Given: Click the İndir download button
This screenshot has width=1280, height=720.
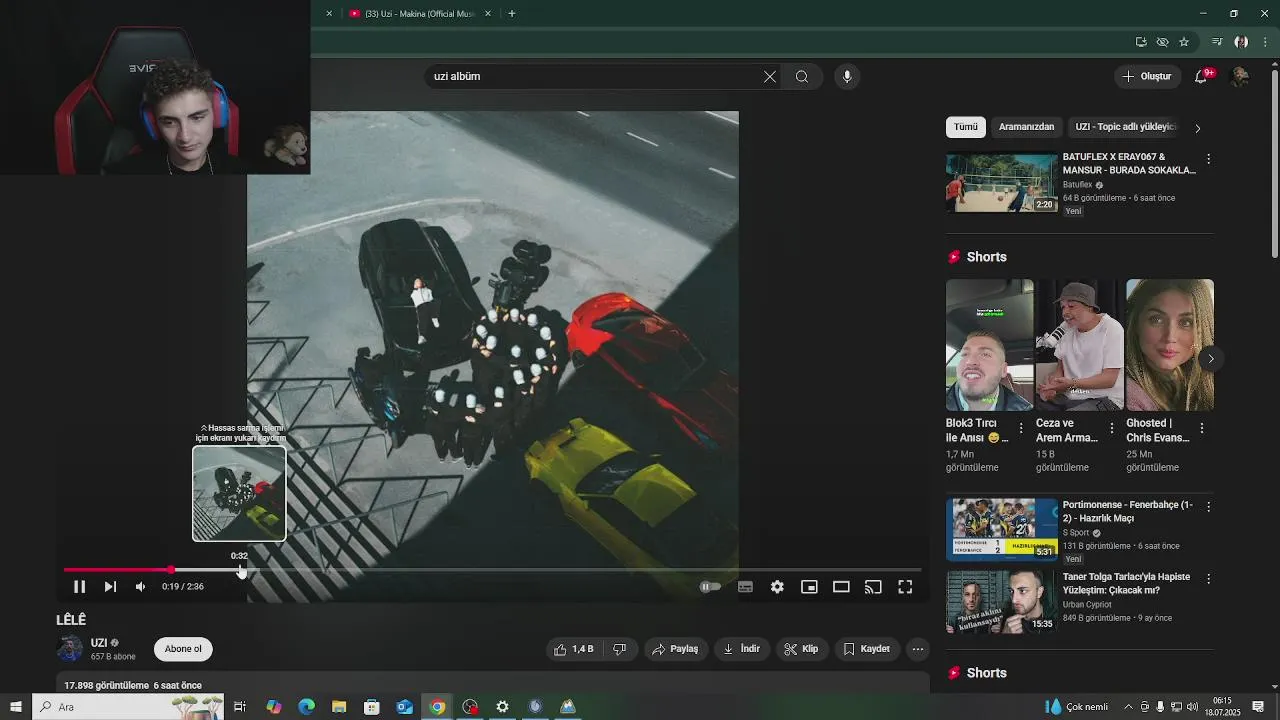Looking at the screenshot, I should click(742, 649).
